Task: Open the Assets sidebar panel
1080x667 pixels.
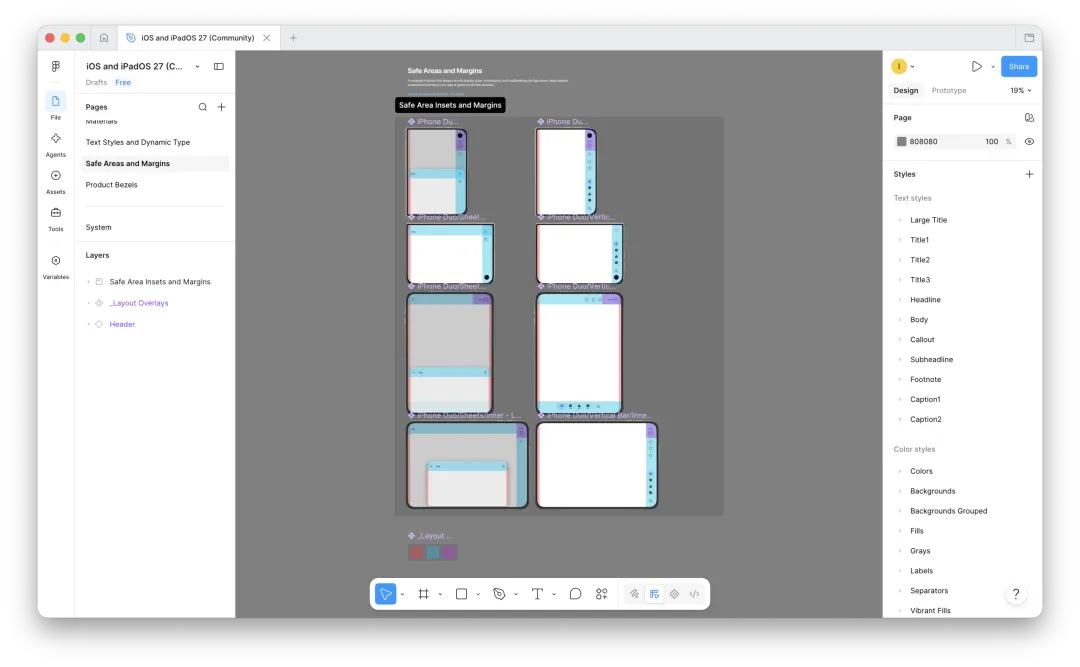Action: (56, 176)
